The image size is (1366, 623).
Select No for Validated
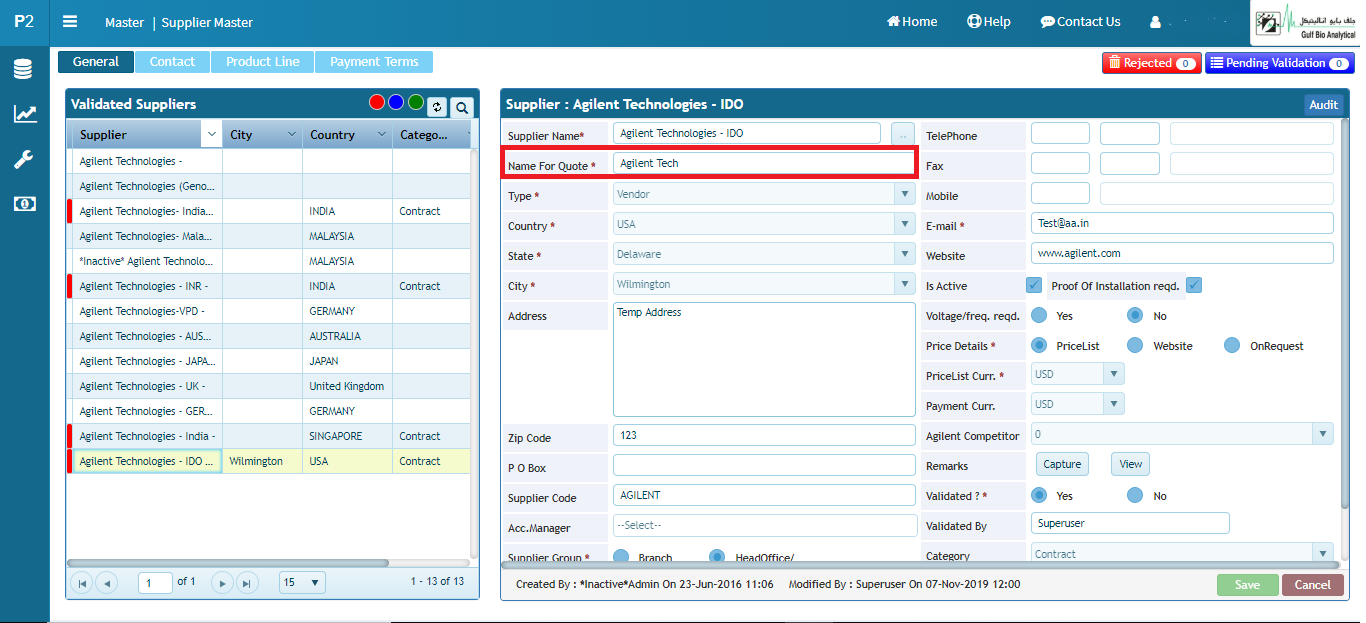pos(1135,495)
